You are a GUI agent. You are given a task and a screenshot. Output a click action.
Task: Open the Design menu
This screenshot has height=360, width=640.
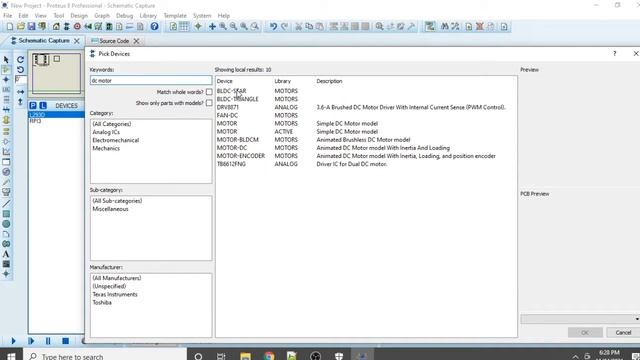pos(79,16)
